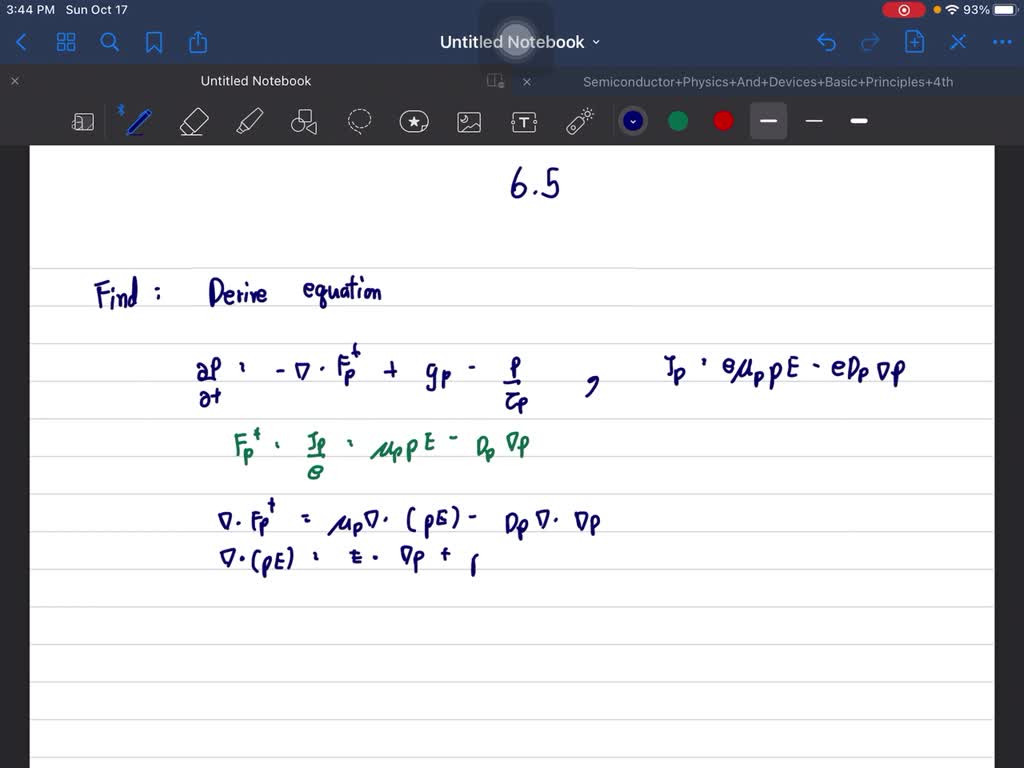Toggle read-only mode with pen-slash icon
The height and width of the screenshot is (768, 1024).
[x=958, y=42]
